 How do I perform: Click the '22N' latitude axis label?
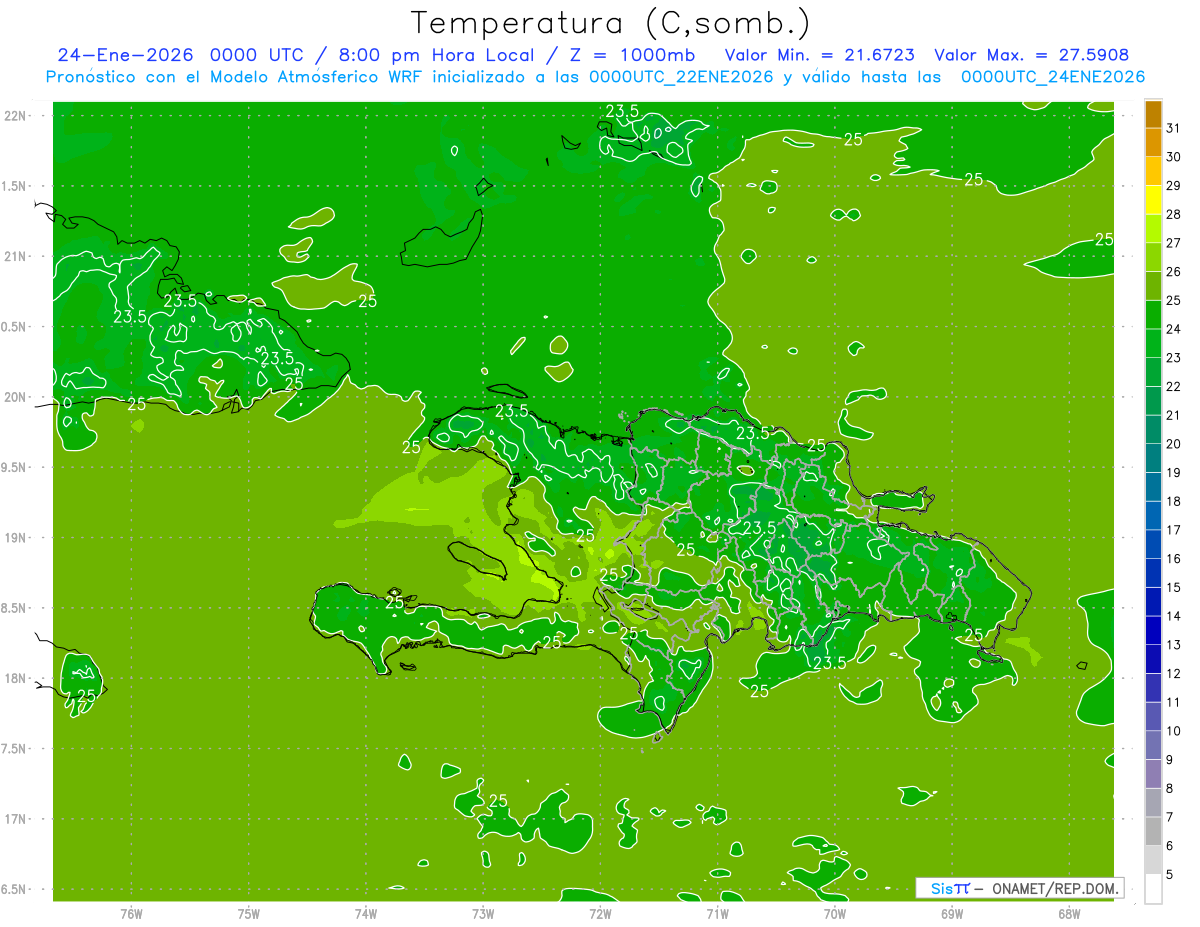point(17,116)
